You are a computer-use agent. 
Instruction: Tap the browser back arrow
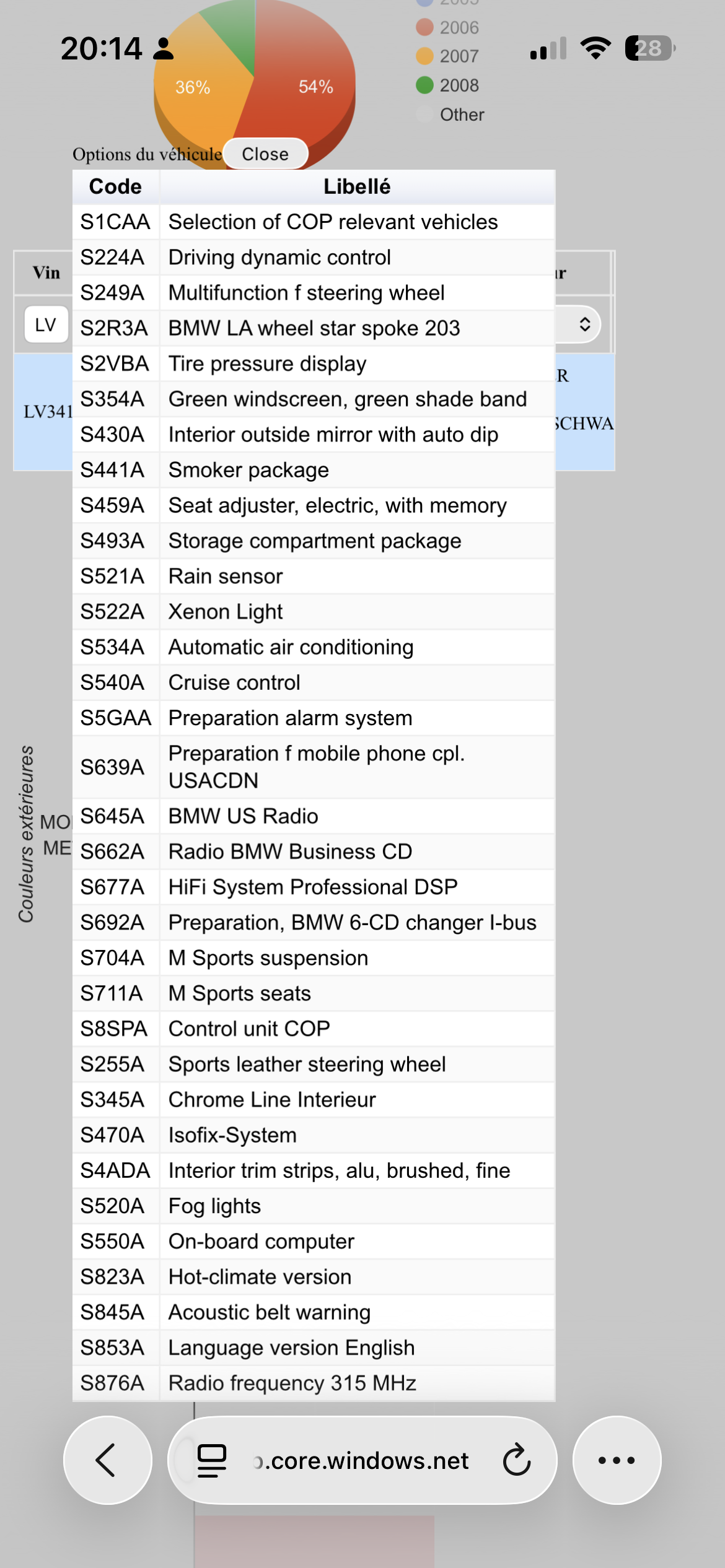pyautogui.click(x=107, y=1460)
